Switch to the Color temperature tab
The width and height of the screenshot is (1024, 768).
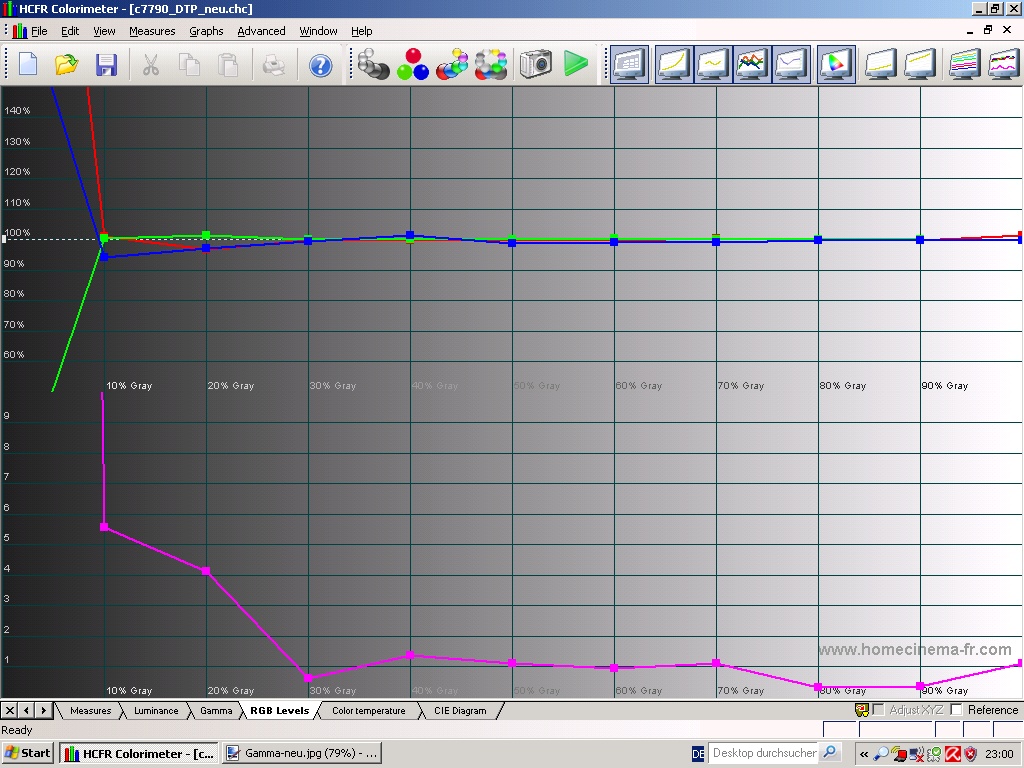[x=368, y=711]
